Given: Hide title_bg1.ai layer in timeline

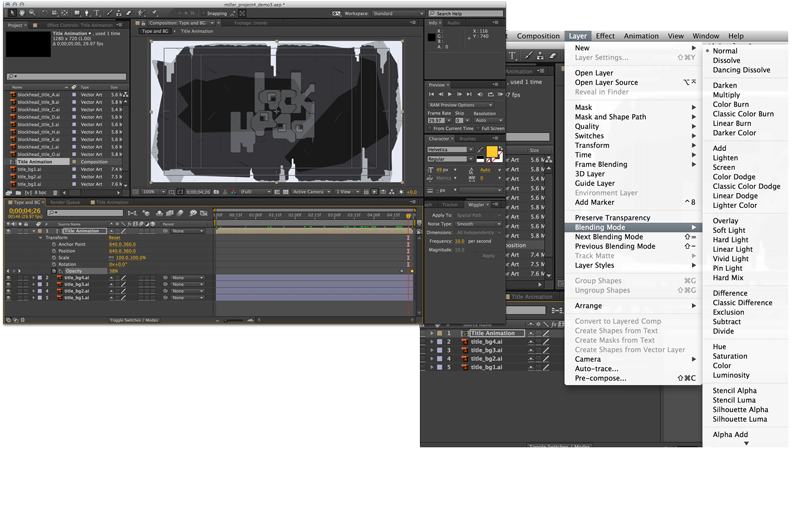Looking at the screenshot, I should pyautogui.click(x=9, y=298).
